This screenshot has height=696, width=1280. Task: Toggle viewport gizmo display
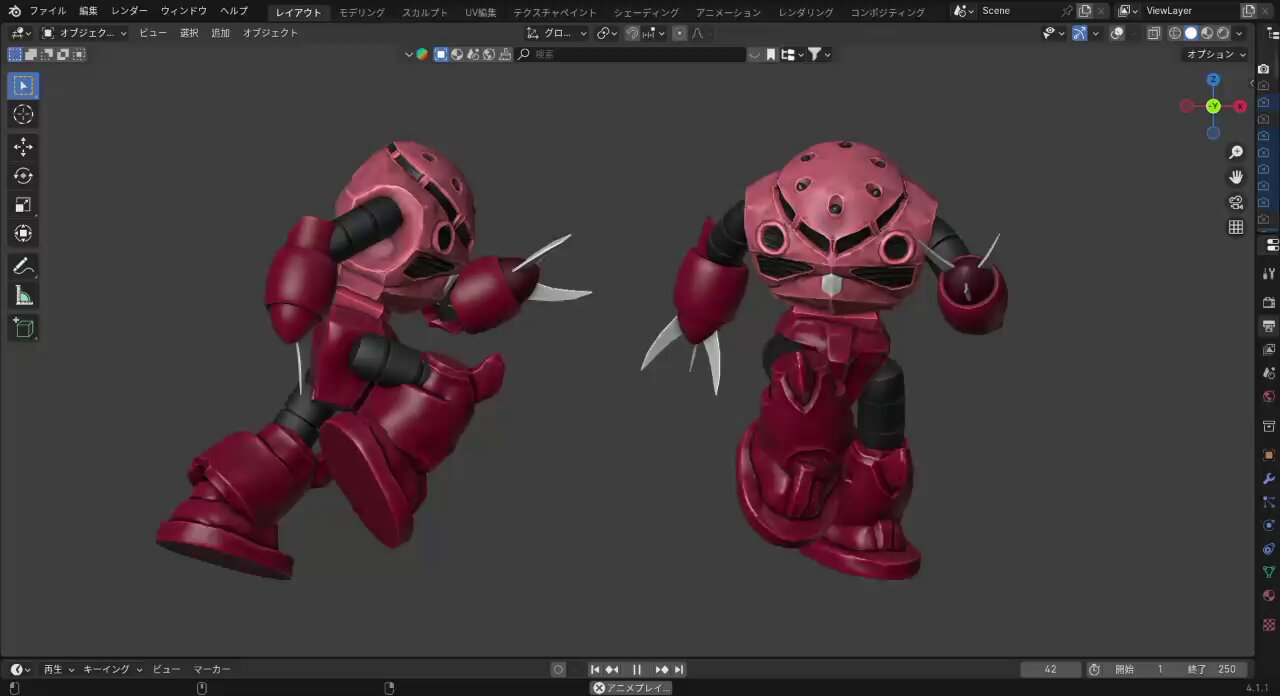(1079, 33)
